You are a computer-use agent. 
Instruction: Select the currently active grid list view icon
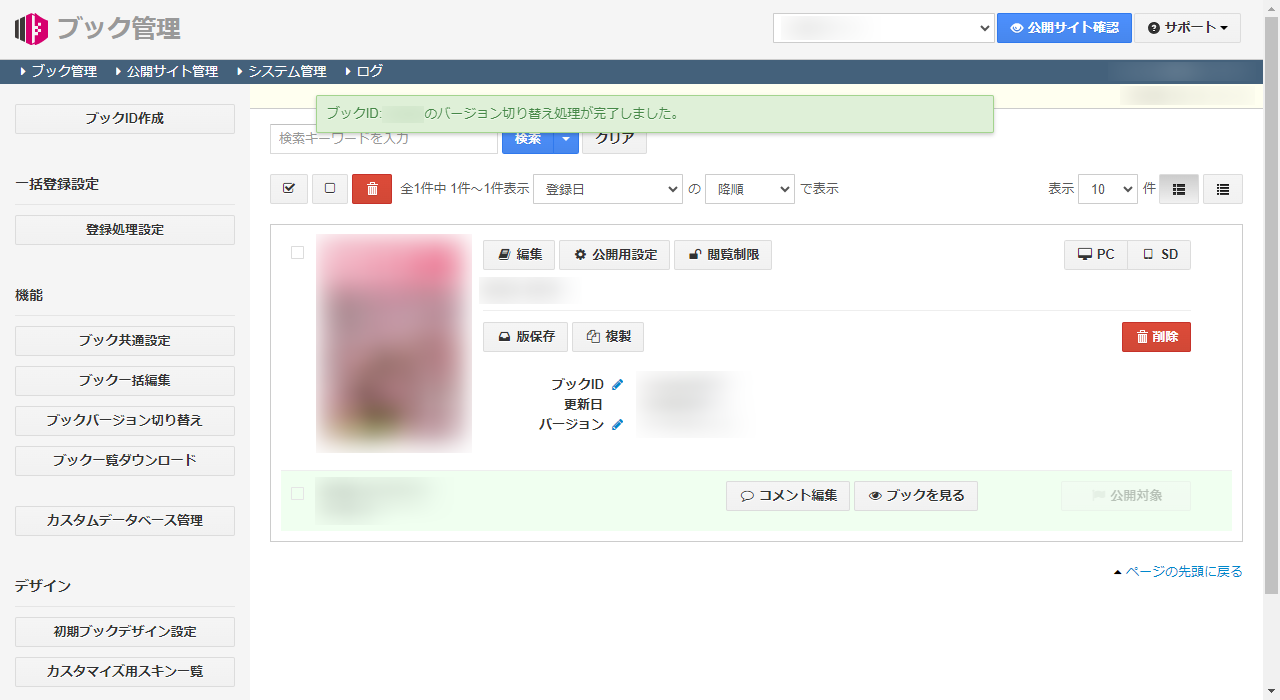1178,189
